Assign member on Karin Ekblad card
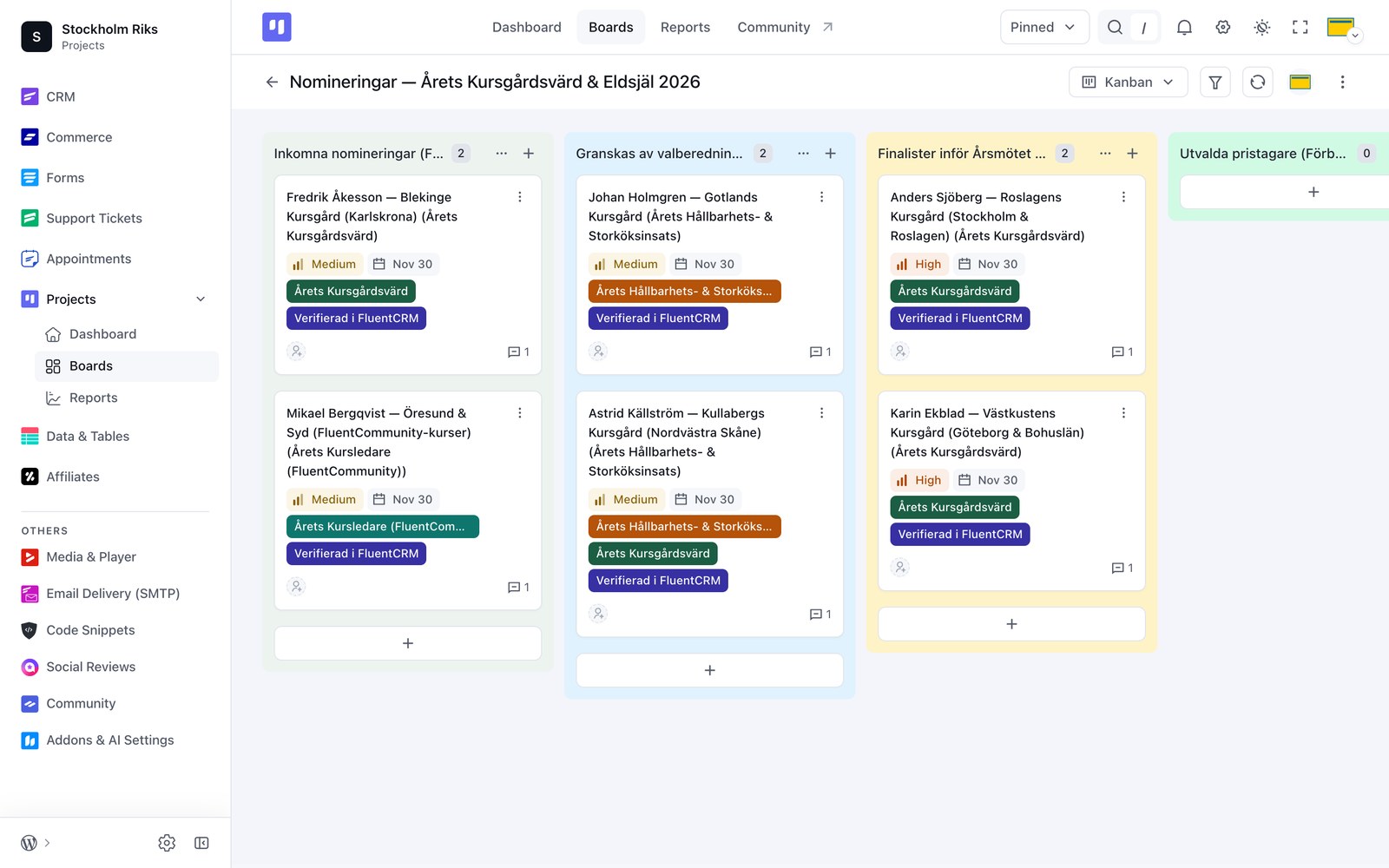This screenshot has height=868, width=1389. pos(900,568)
